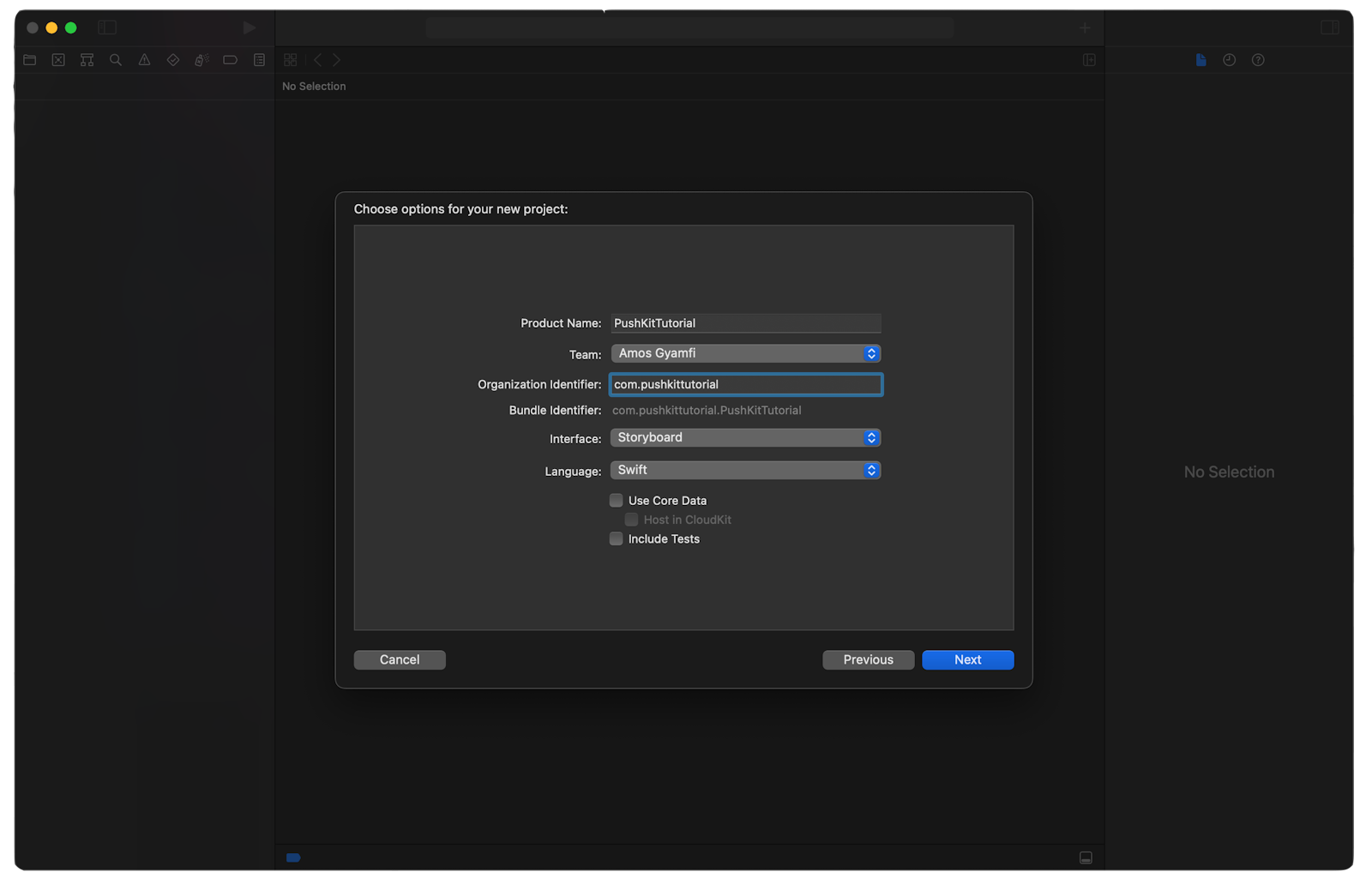This screenshot has height=884, width=1372.
Task: Open the Project navigator folder icon
Action: coord(30,60)
